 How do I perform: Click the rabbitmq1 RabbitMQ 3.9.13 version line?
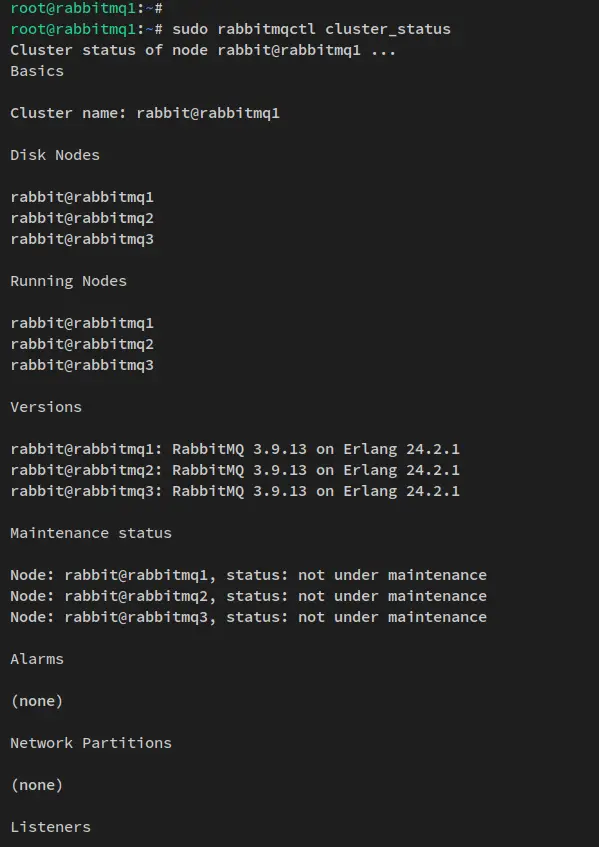click(235, 449)
